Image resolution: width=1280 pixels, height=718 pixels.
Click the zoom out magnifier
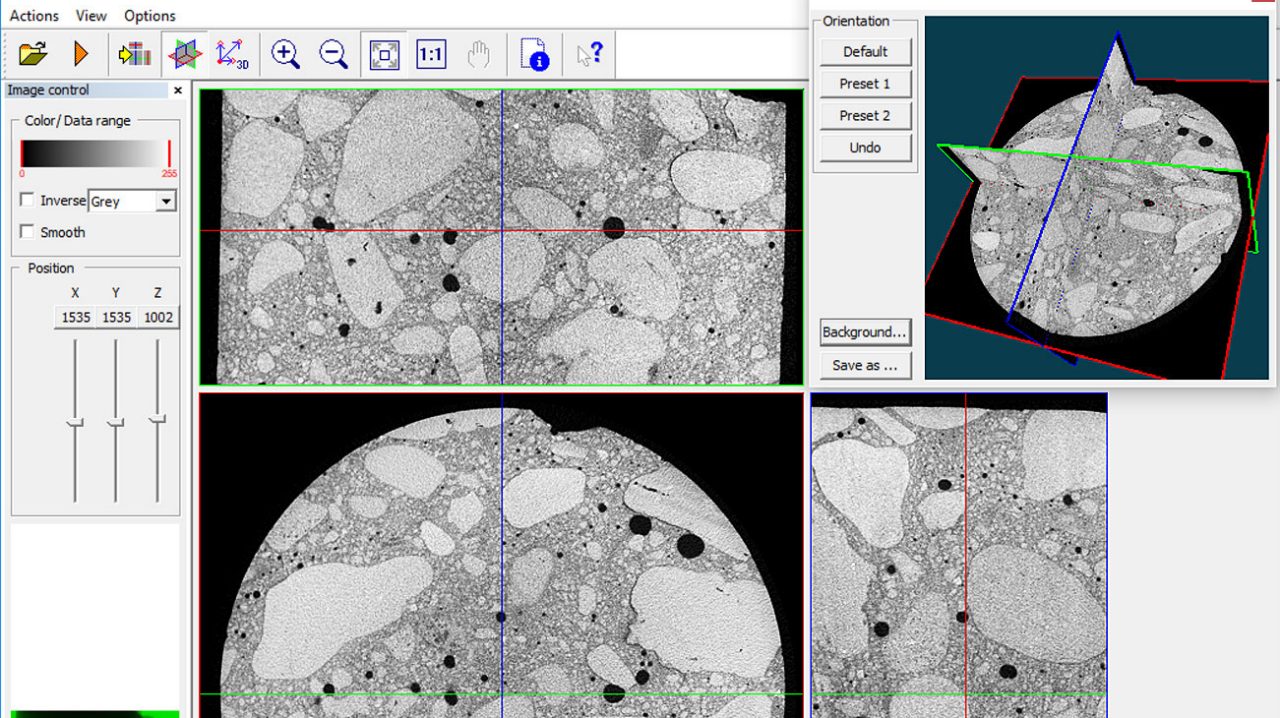point(333,54)
